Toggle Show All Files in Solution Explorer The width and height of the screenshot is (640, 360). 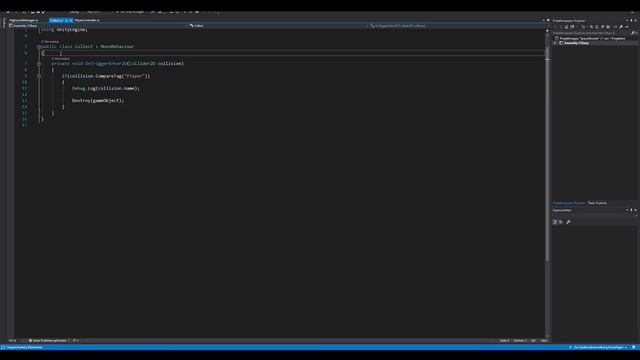(608, 27)
